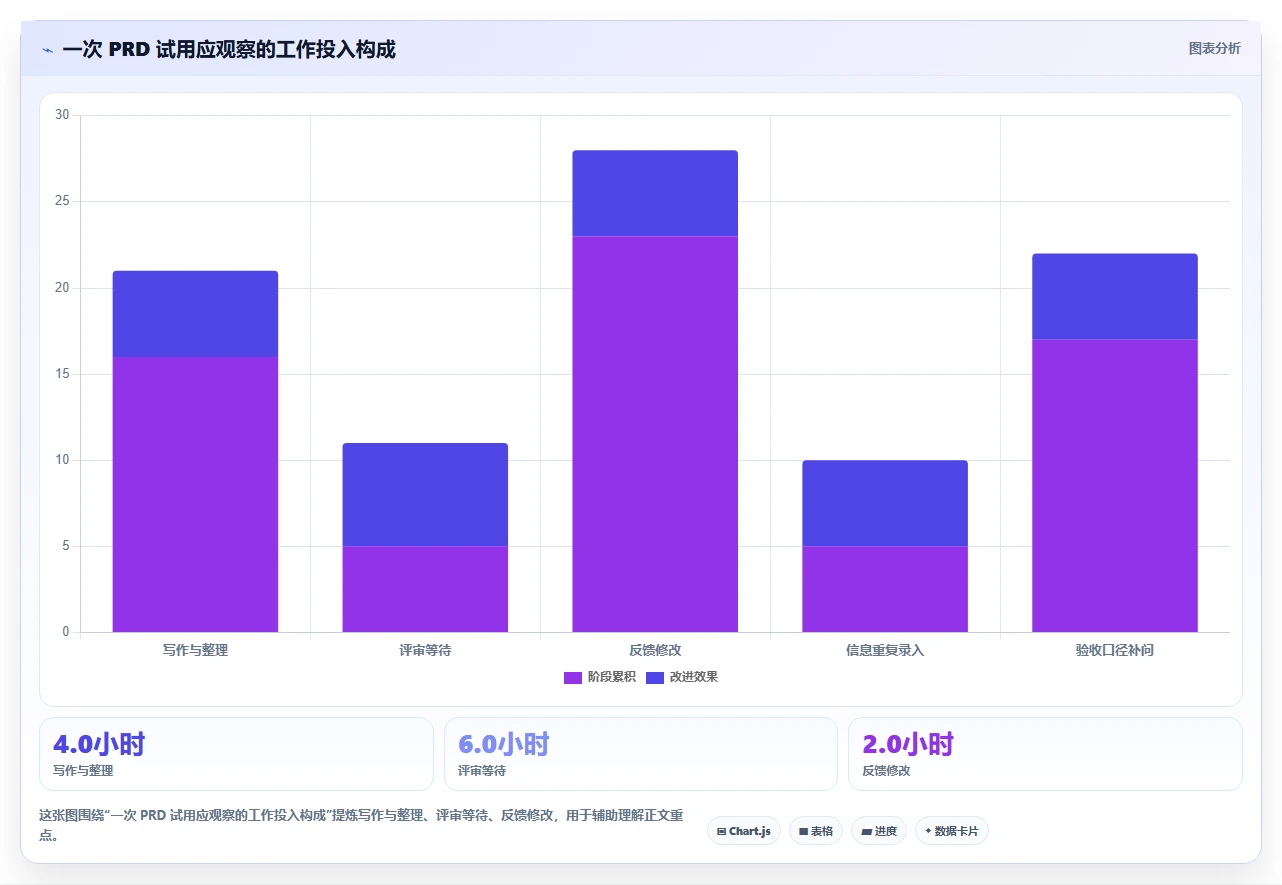The height and width of the screenshot is (885, 1282).
Task: Click the blue 验收口径补问 bar top segment
Action: pos(1115,297)
